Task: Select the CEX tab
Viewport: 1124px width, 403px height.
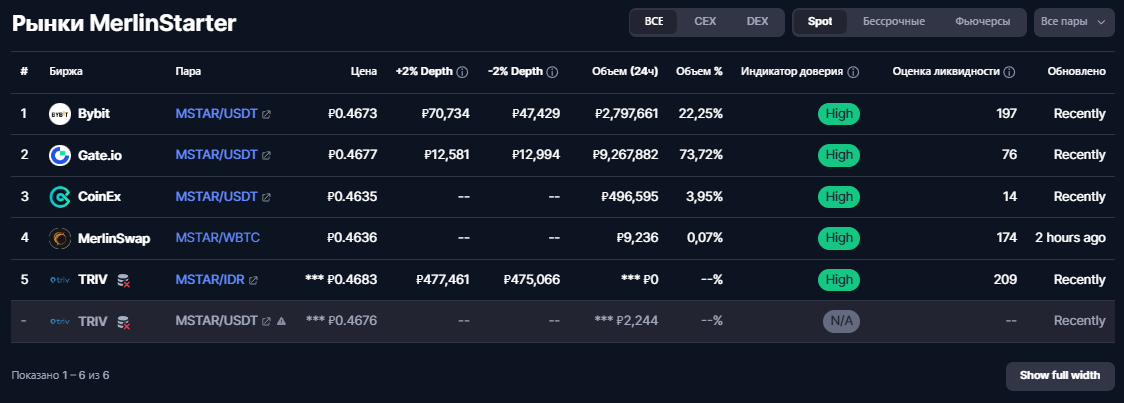Action: (705, 22)
